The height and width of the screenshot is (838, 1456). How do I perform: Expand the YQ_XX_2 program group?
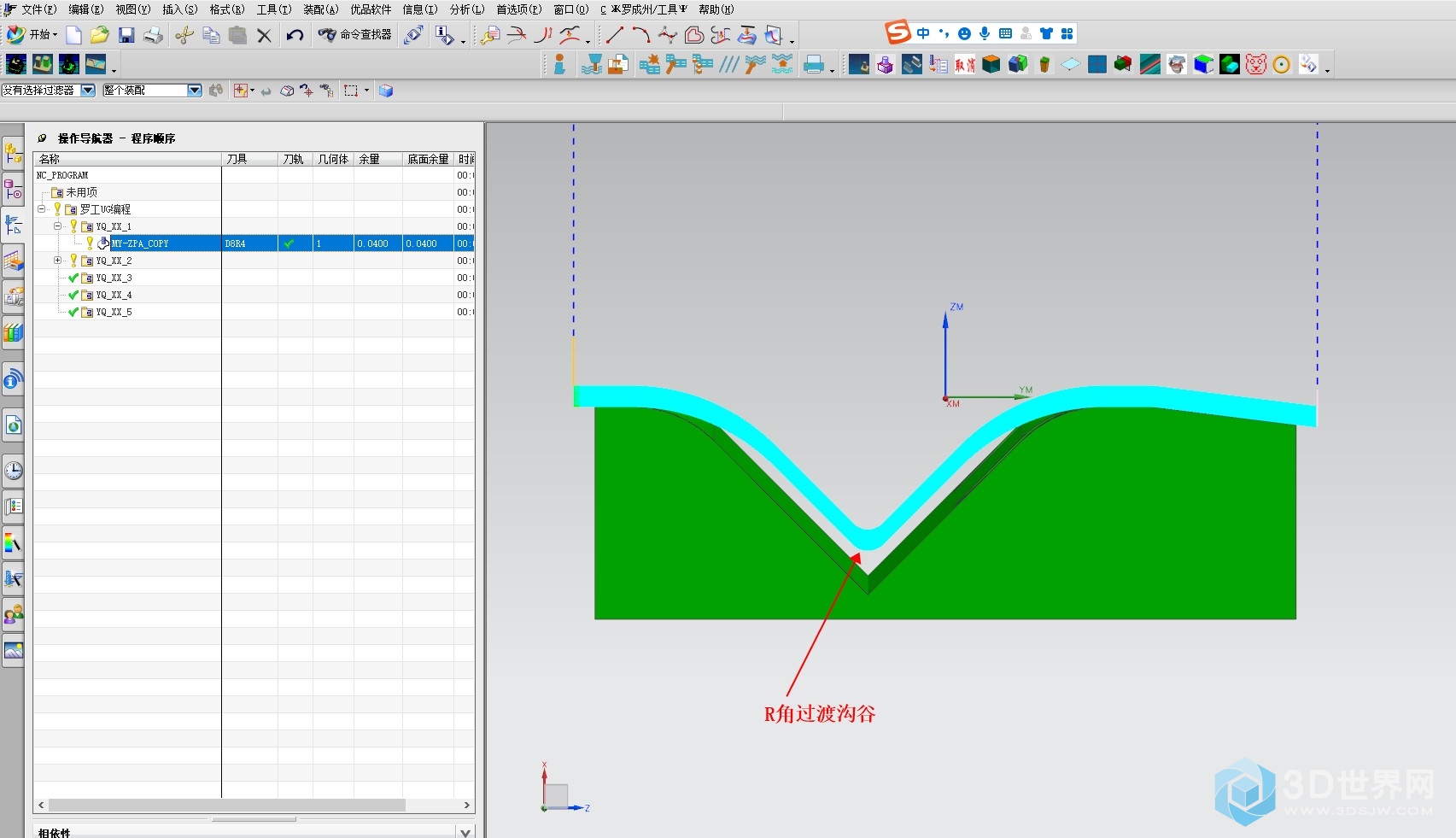(57, 260)
